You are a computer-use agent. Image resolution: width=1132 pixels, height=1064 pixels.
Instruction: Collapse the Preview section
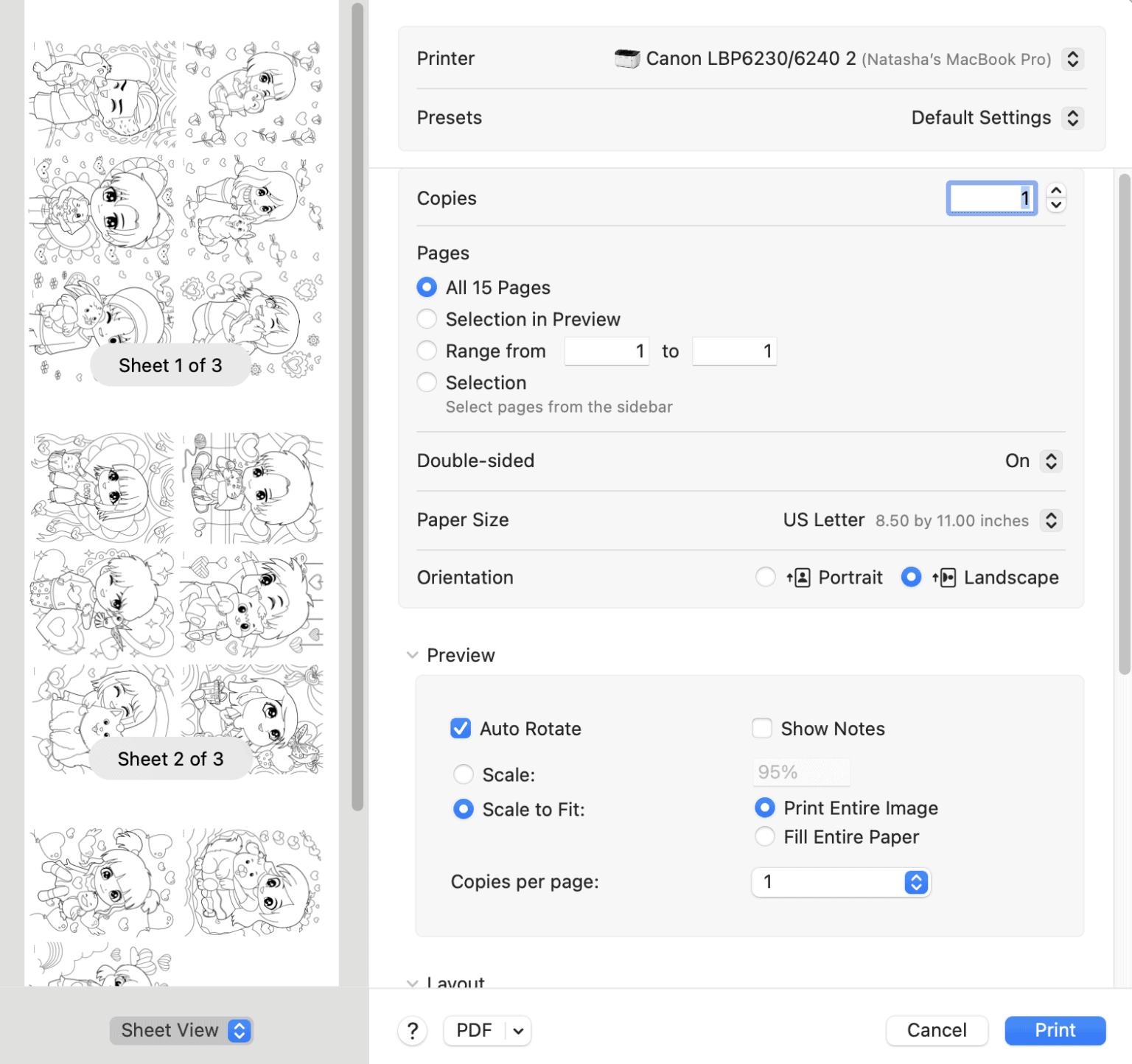pos(413,655)
